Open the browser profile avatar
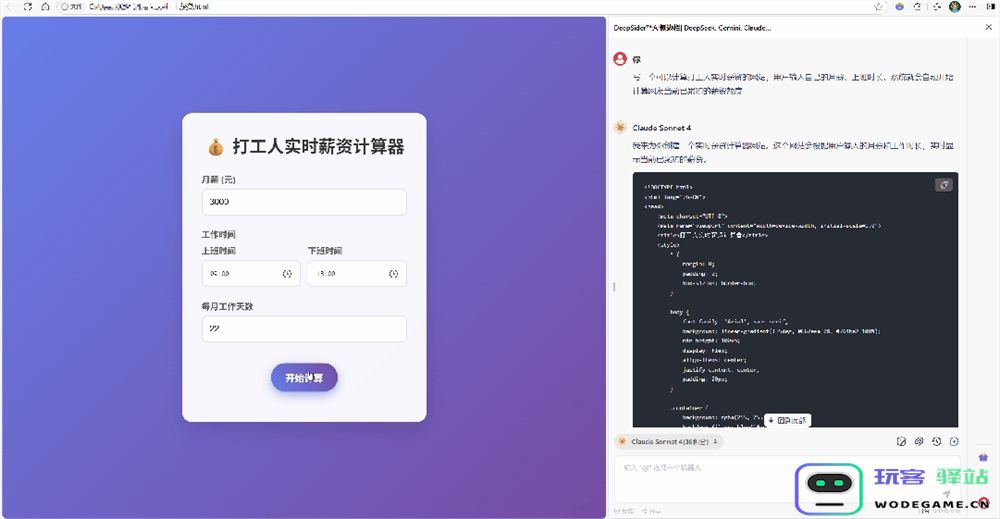 point(955,6)
